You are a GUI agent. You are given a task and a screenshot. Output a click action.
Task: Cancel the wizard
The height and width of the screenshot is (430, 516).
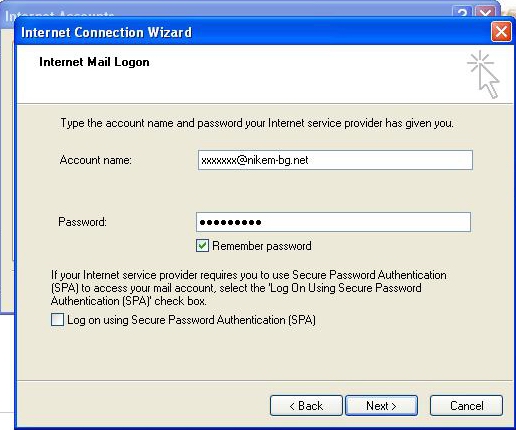(466, 406)
